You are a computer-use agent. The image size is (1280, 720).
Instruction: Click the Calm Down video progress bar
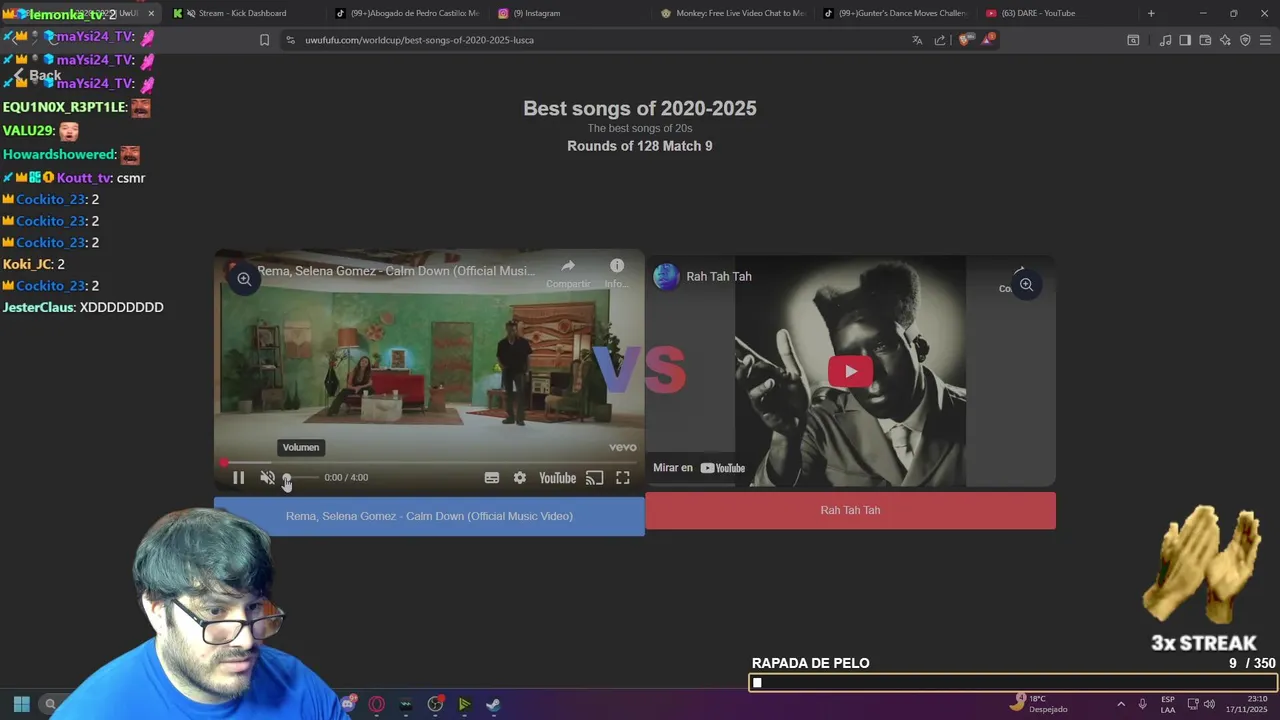click(429, 463)
